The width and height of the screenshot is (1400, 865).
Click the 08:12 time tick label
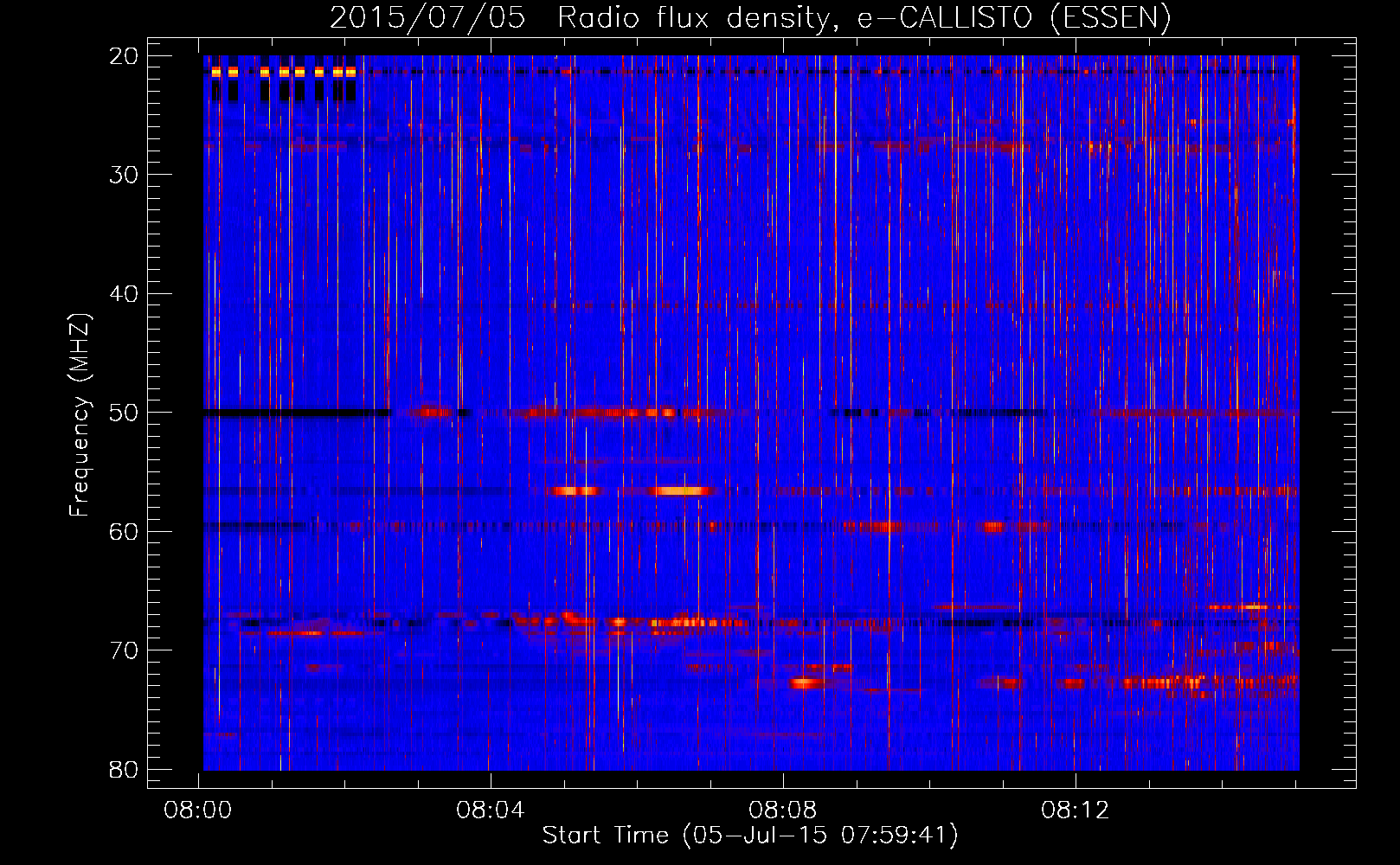click(1076, 811)
